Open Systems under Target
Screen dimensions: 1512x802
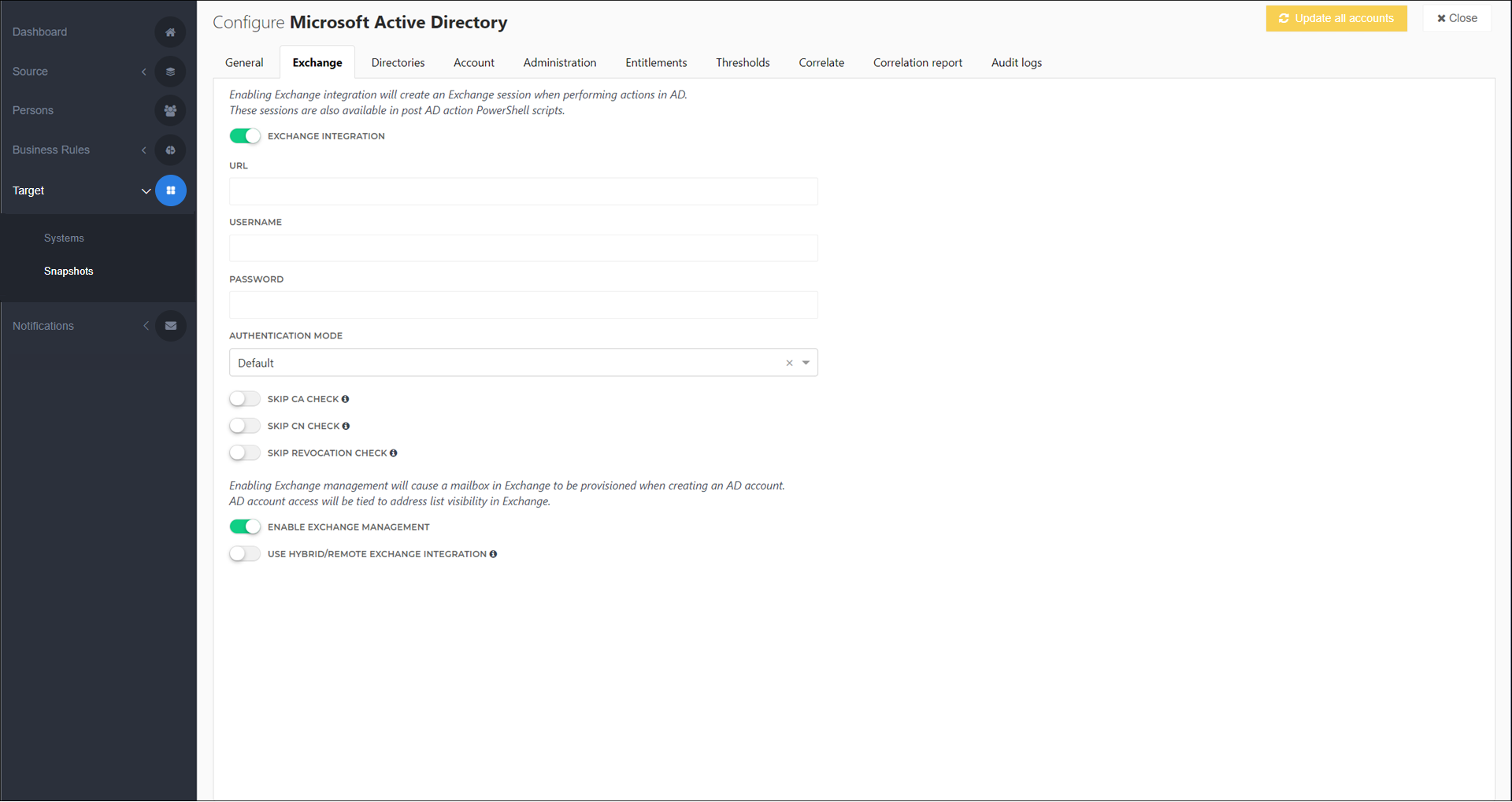(64, 238)
